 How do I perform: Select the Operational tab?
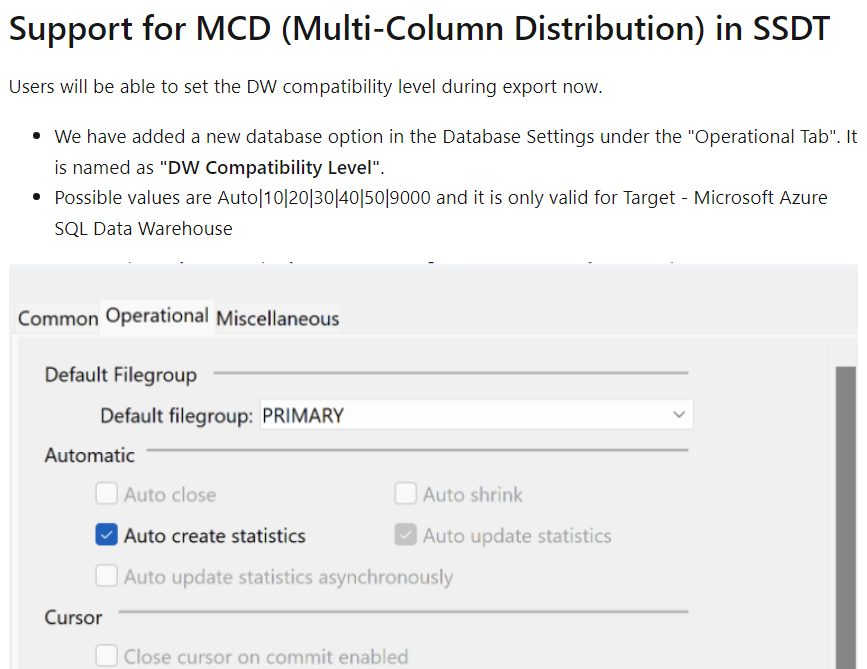tap(156, 315)
